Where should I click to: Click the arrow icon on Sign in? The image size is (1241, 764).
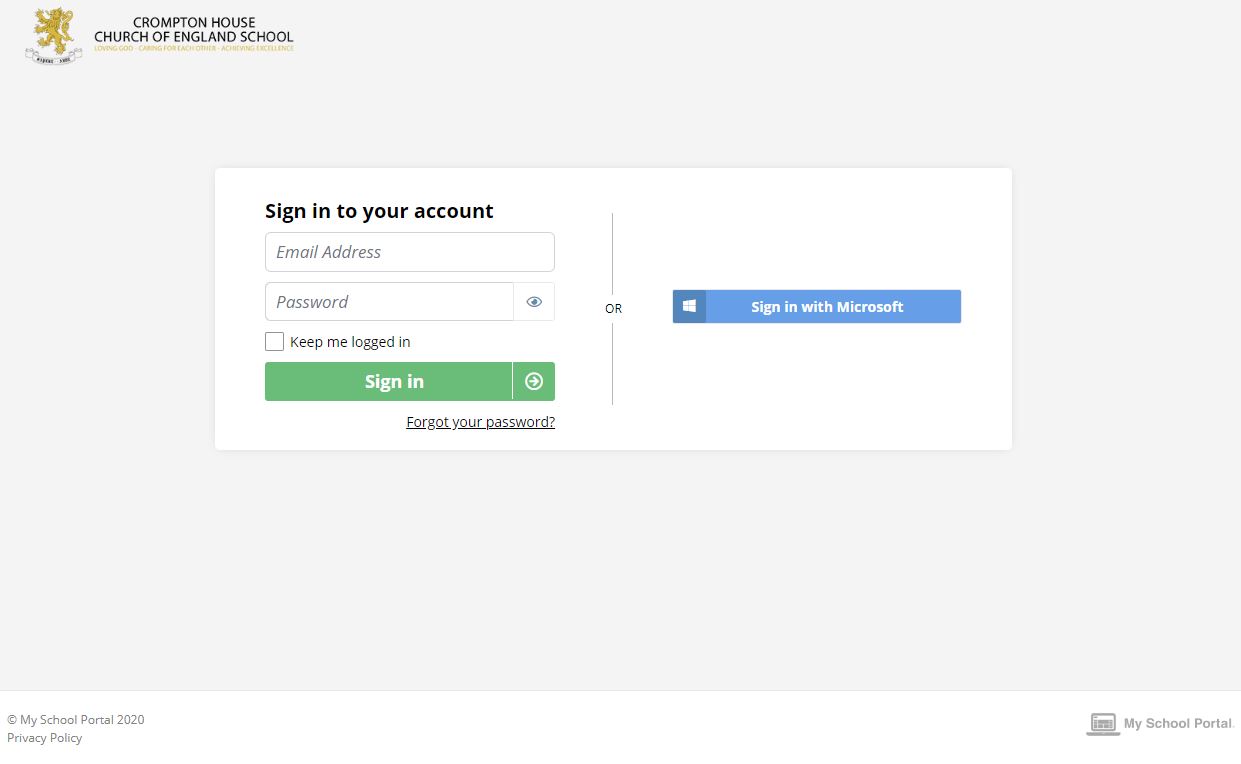click(x=534, y=381)
